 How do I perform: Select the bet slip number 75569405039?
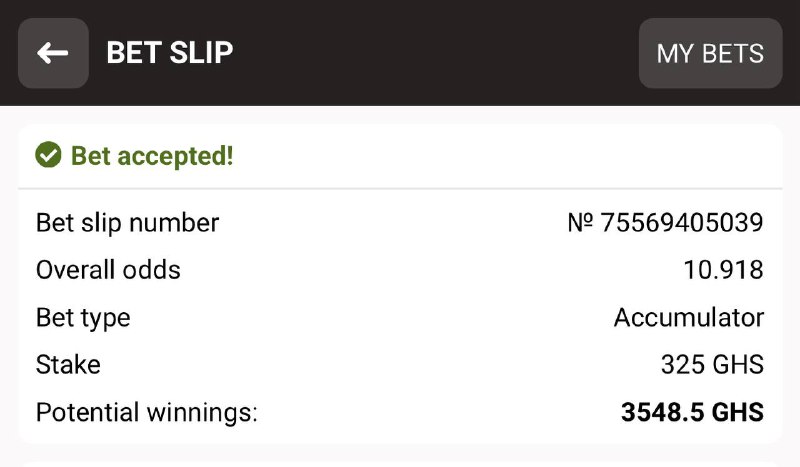(x=682, y=222)
